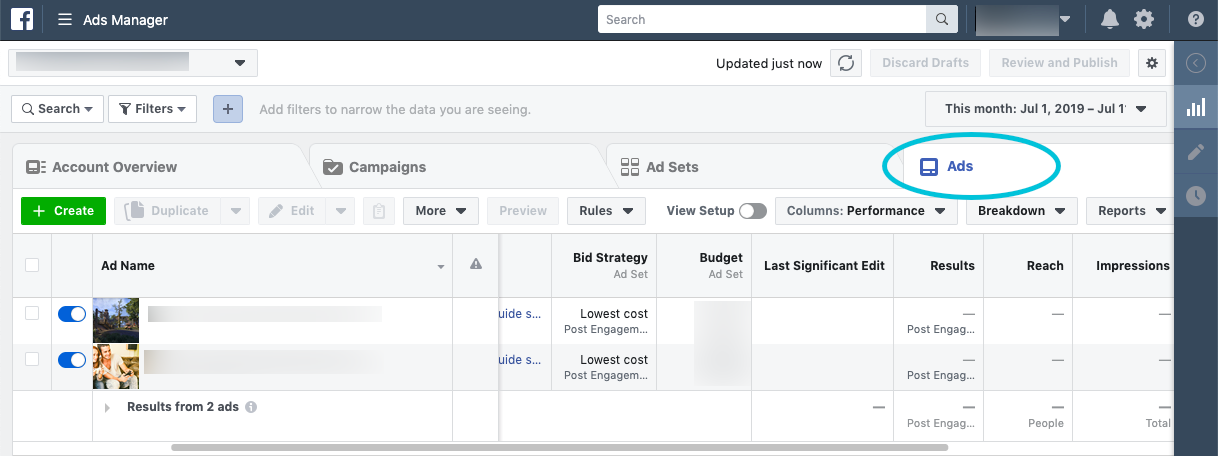
Task: Open the charts icon in right sidebar
Action: pyautogui.click(x=1195, y=108)
